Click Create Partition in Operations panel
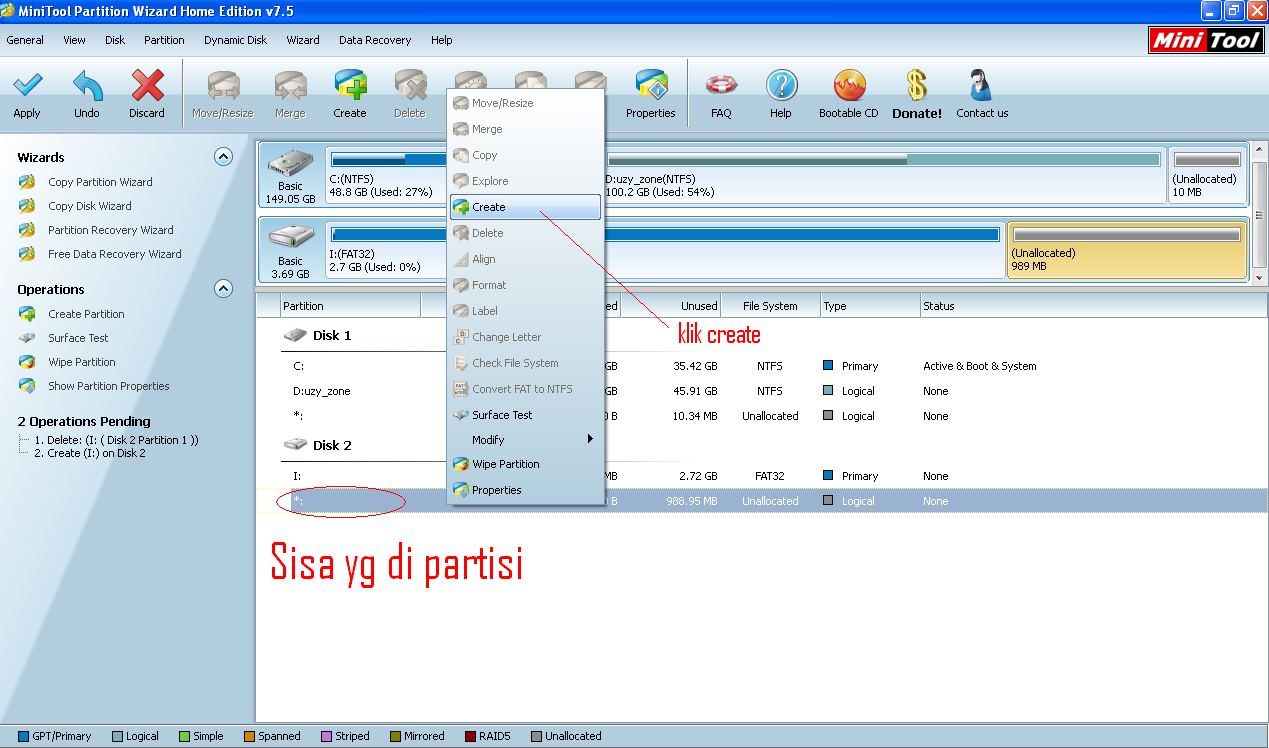 click(86, 314)
